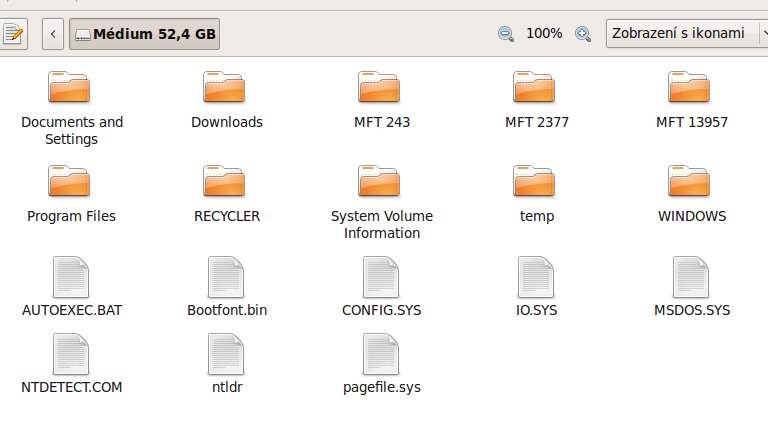Image resolution: width=768 pixels, height=445 pixels.
Task: Toggle the text location edit button
Action: point(15,34)
